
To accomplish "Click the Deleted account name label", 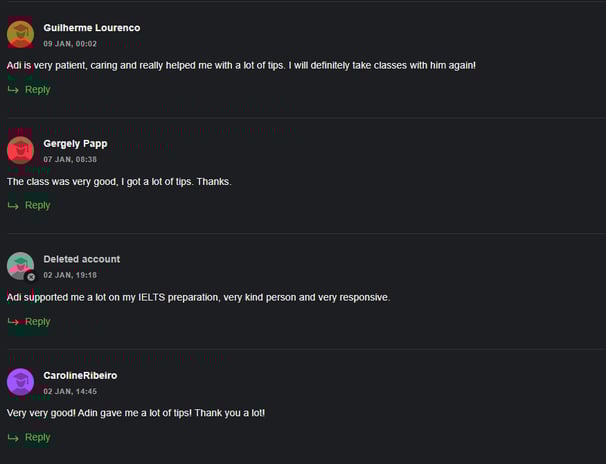I will (82, 259).
